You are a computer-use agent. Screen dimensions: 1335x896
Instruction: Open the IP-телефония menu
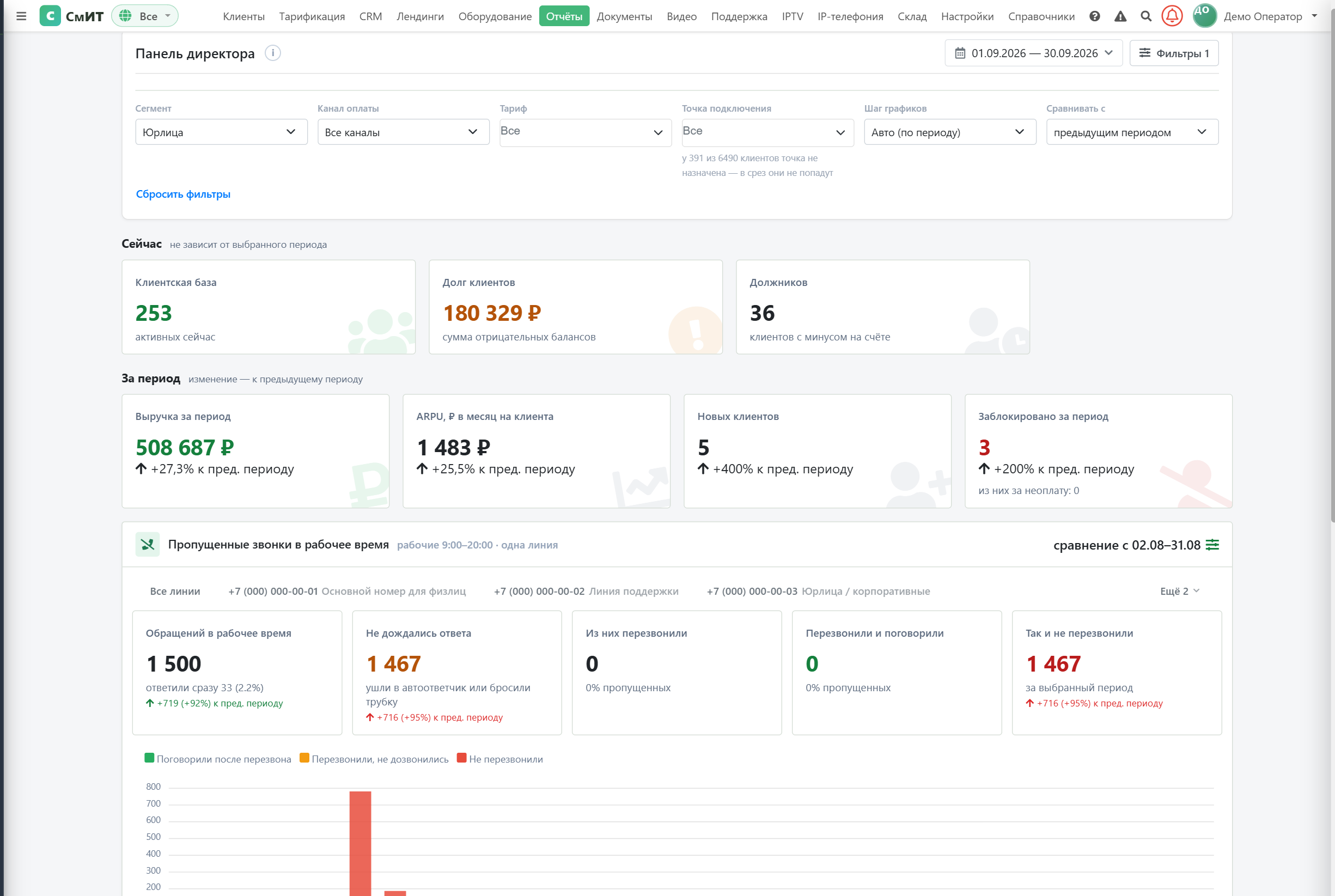point(850,16)
